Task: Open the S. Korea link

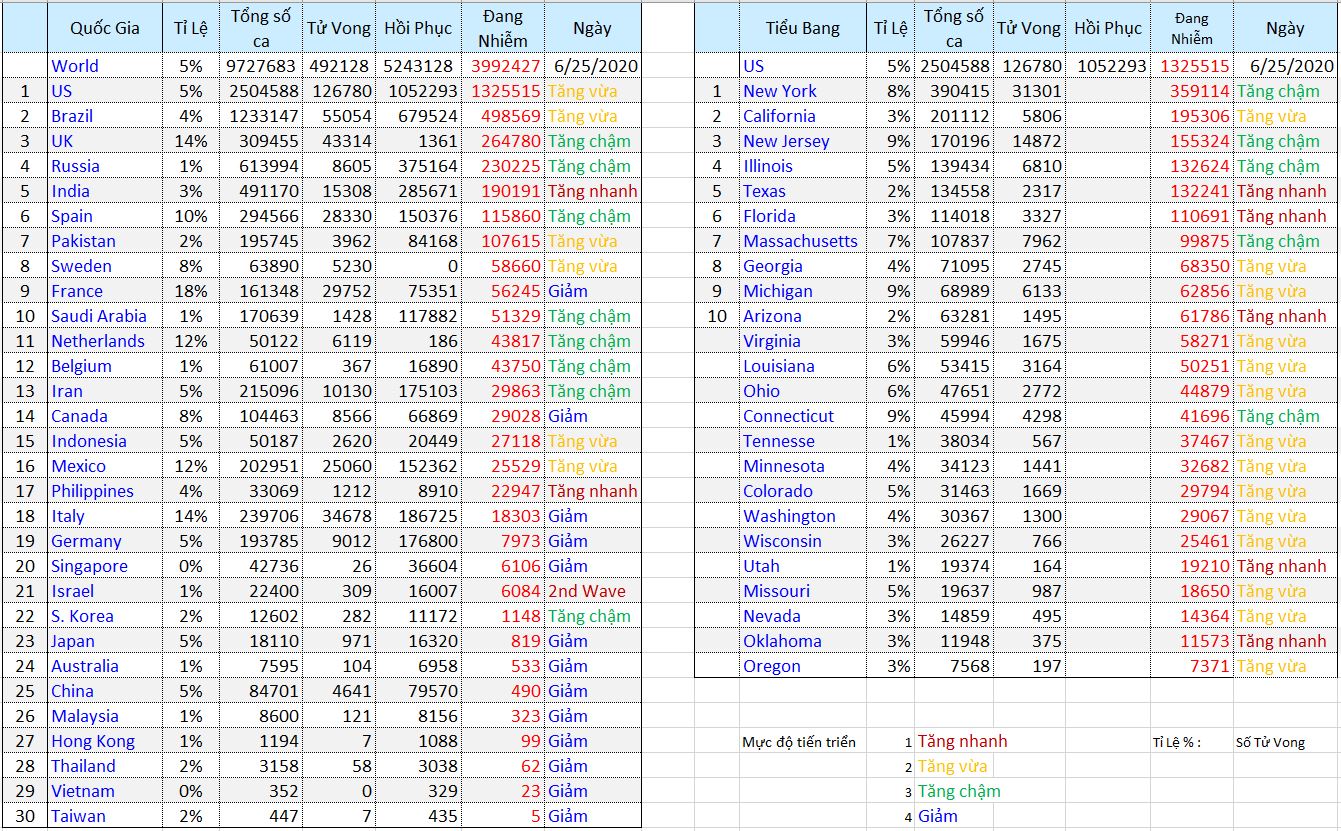Action: (82, 616)
